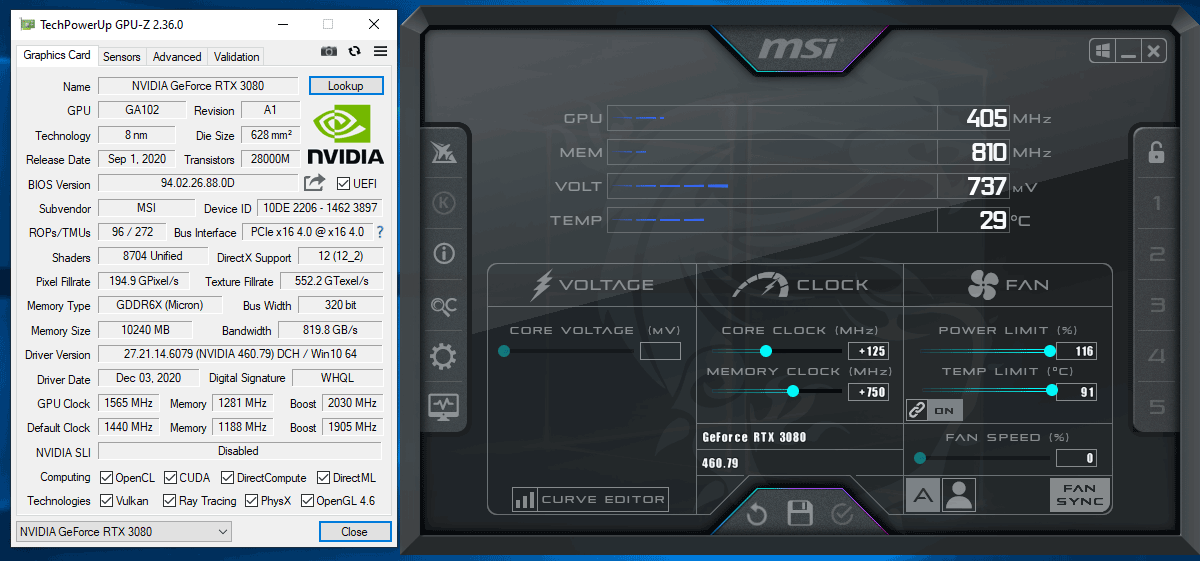Click the user-defined fan profile icon

[x=959, y=494]
